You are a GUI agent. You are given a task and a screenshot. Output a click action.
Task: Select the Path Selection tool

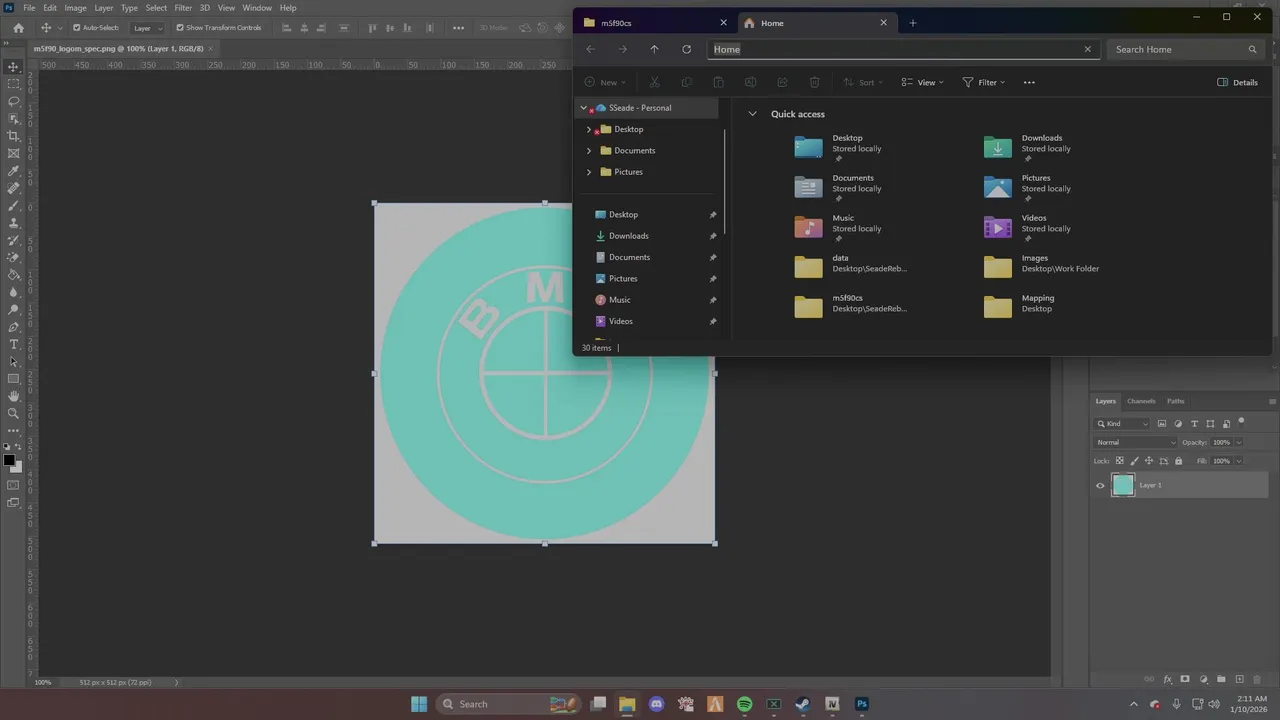[x=13, y=361]
